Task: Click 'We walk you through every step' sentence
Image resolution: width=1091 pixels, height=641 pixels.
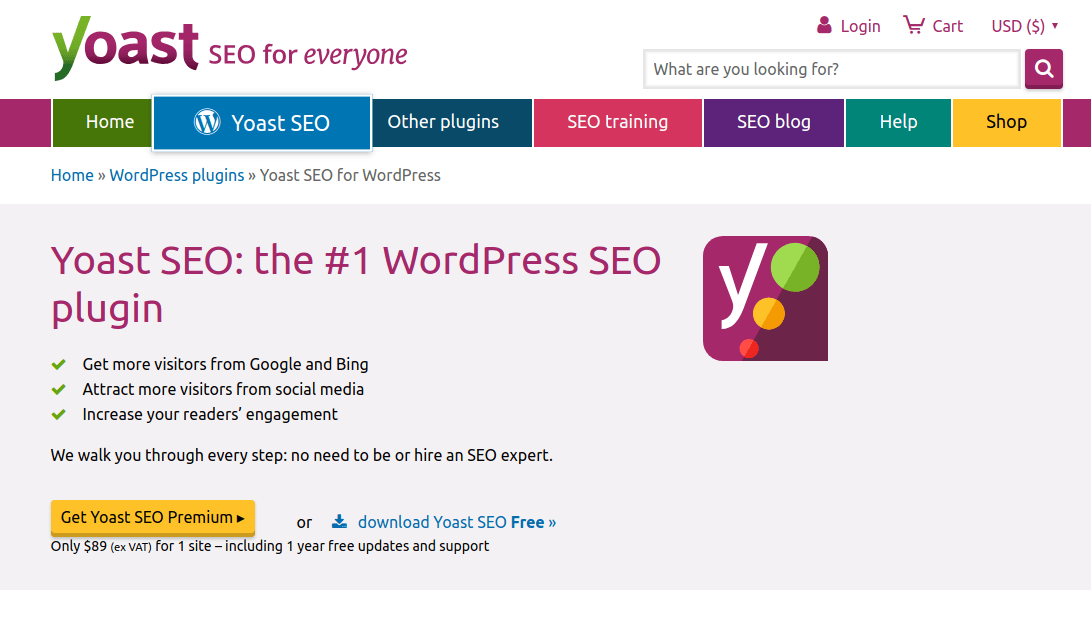Action: click(x=302, y=455)
